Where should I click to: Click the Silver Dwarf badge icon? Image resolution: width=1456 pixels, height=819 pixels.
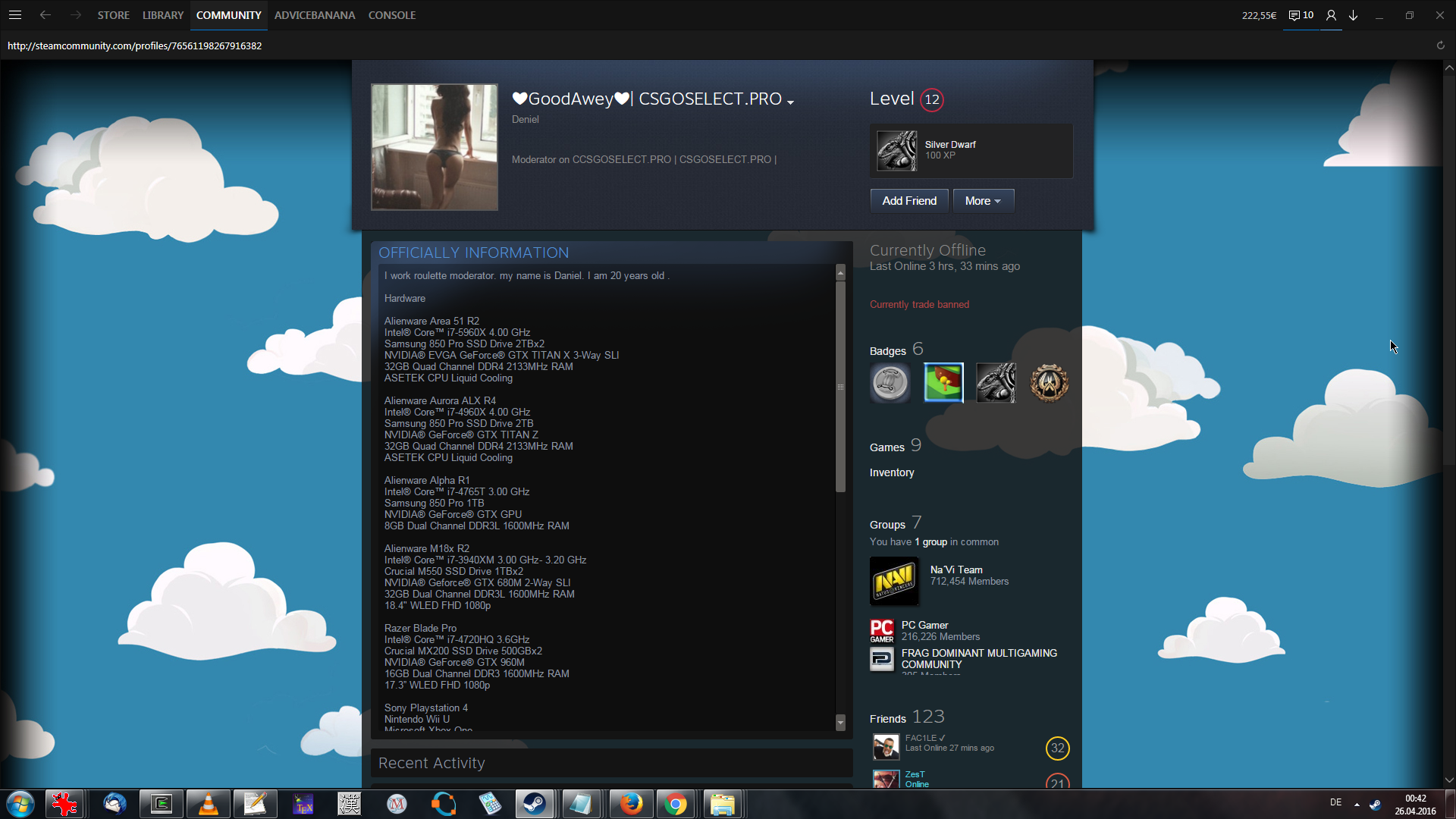(896, 150)
